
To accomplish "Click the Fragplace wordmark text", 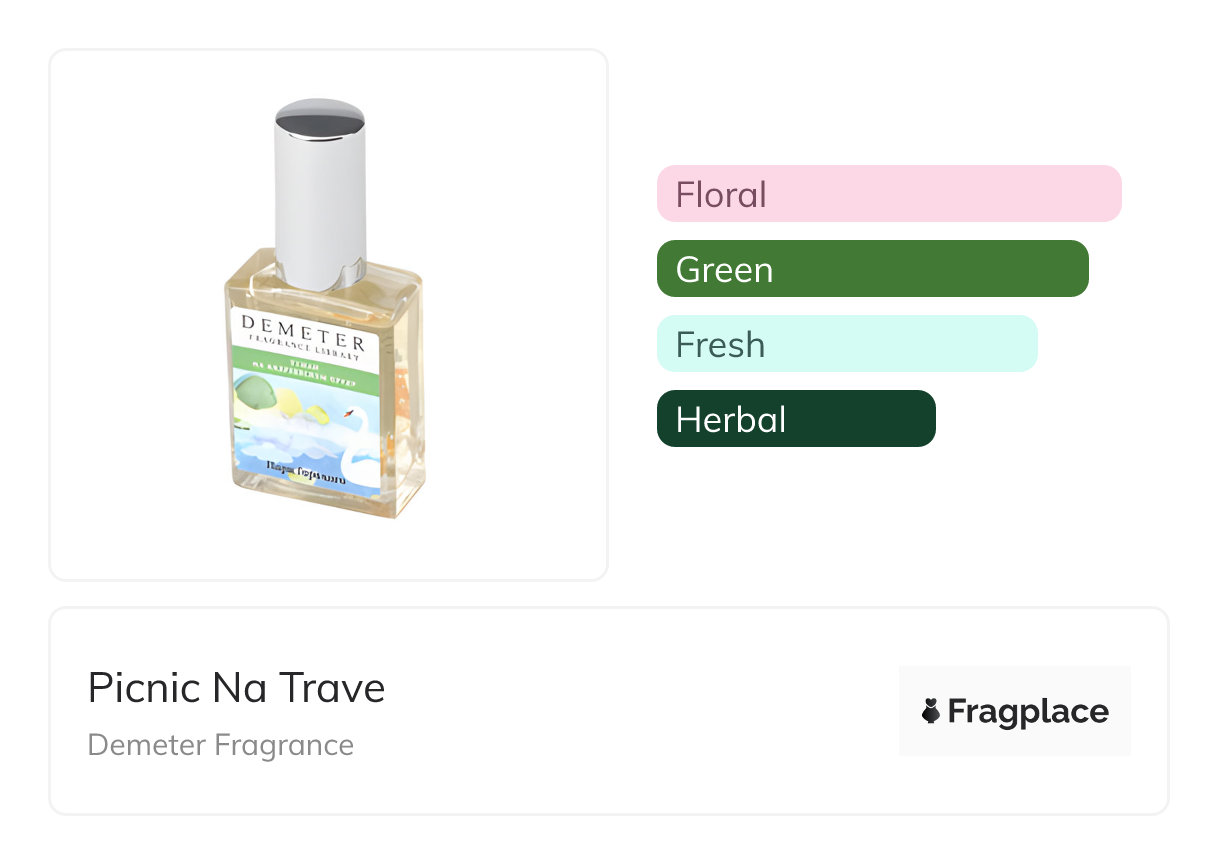I will click(1028, 711).
